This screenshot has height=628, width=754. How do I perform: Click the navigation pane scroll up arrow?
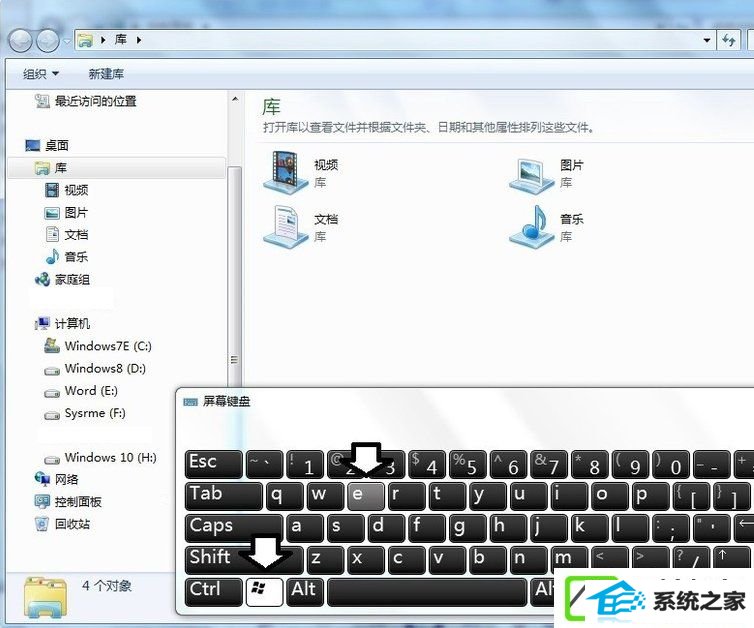click(x=235, y=100)
